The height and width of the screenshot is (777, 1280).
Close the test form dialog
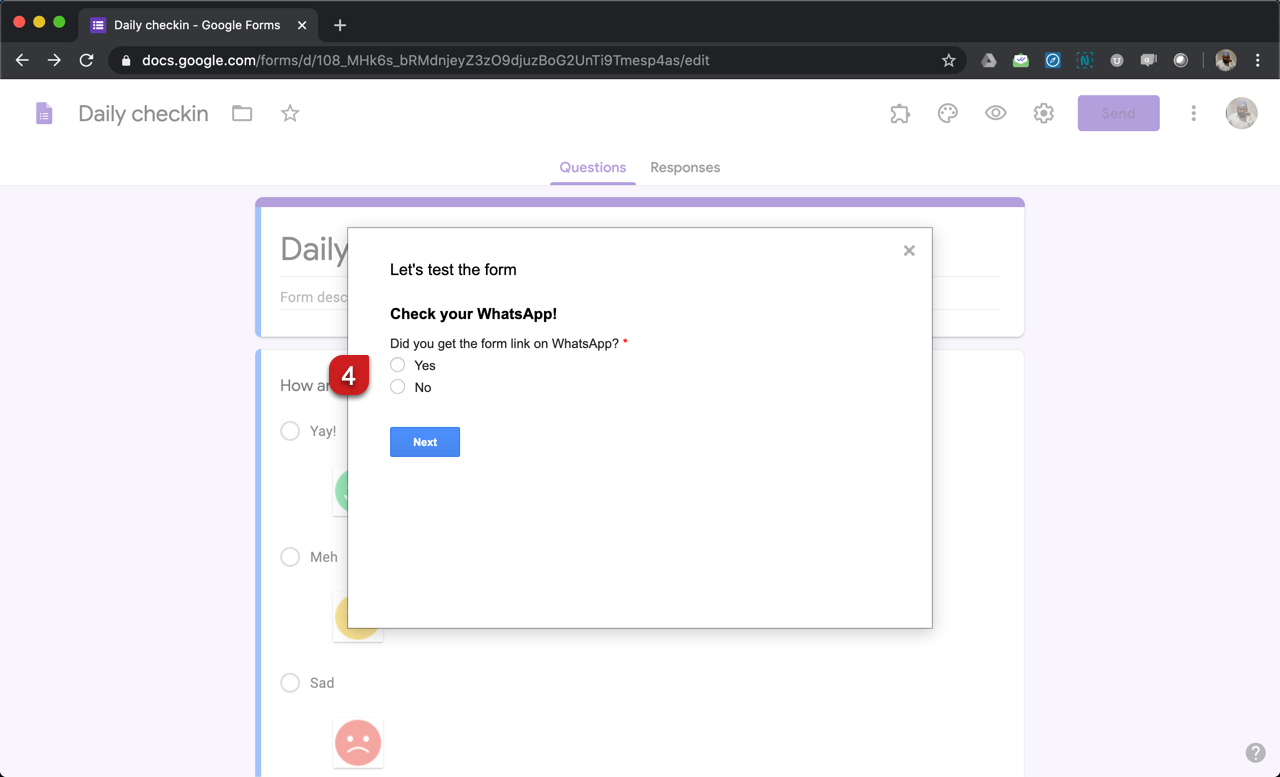point(909,251)
